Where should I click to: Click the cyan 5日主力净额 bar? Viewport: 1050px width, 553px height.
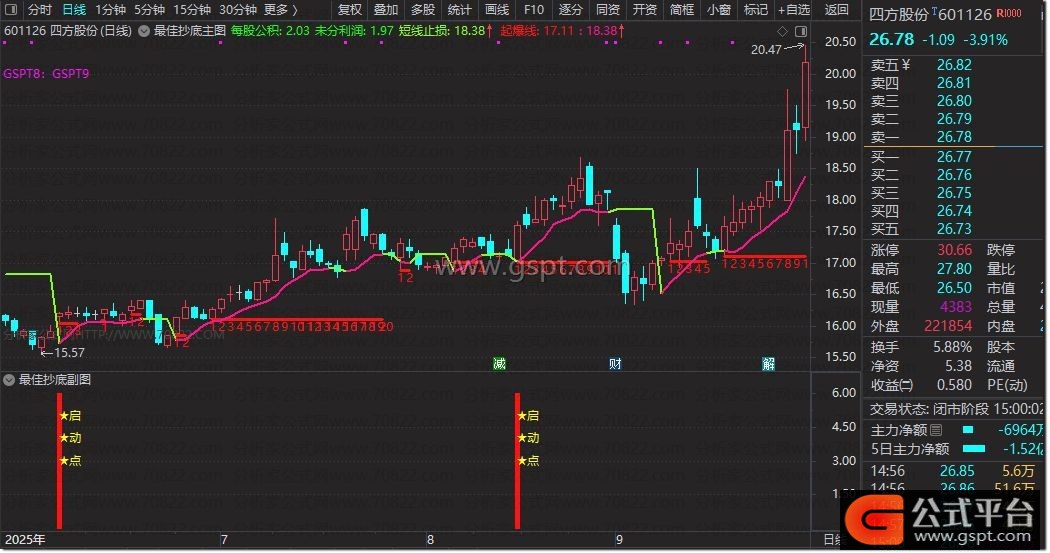[x=981, y=449]
